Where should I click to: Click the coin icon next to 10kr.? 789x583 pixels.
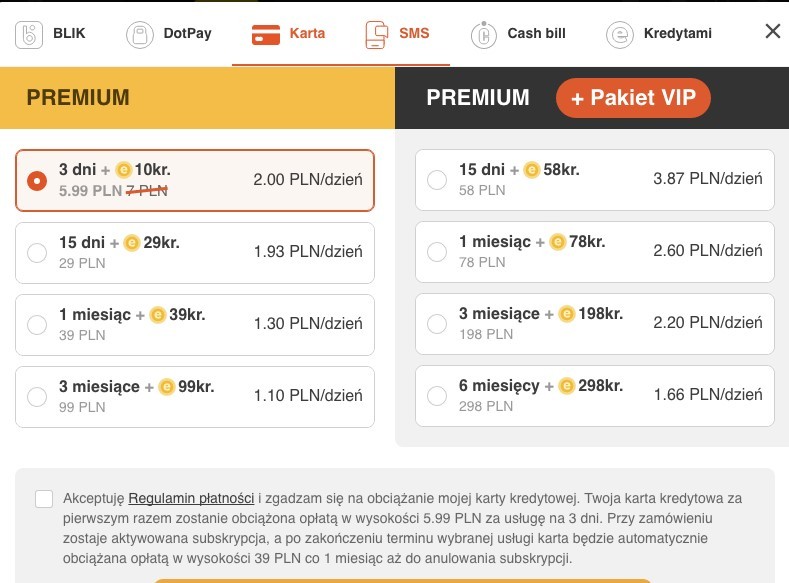pos(123,170)
